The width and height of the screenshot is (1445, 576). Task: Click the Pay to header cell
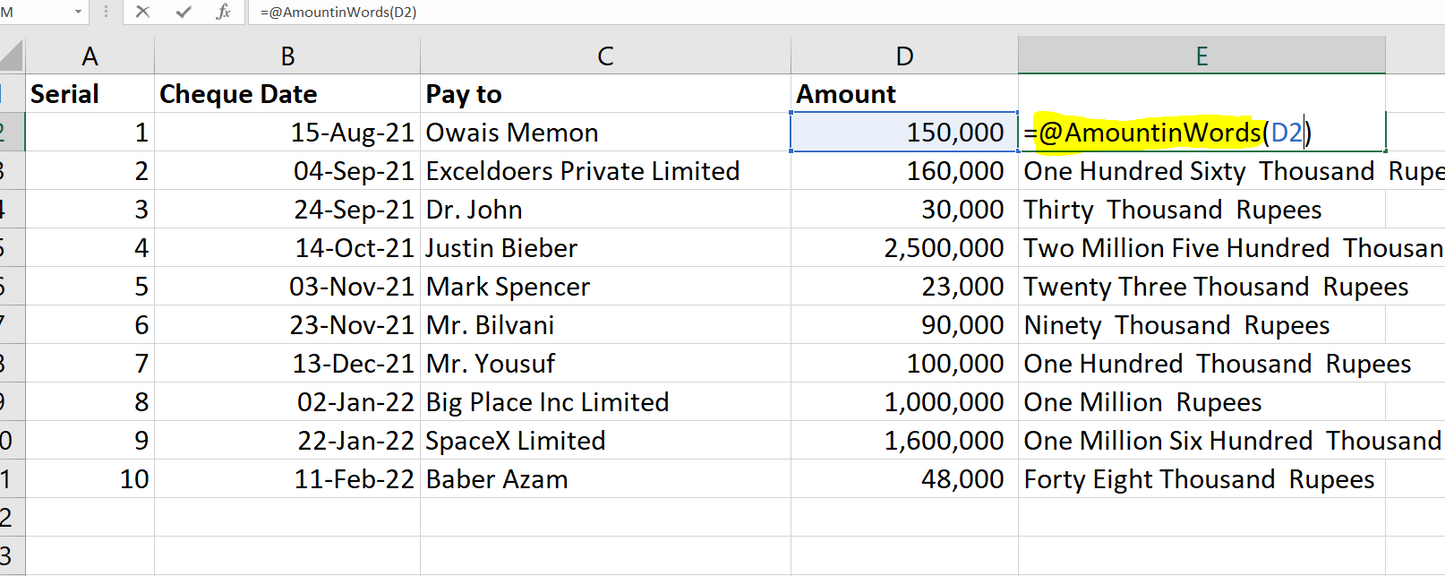point(604,95)
